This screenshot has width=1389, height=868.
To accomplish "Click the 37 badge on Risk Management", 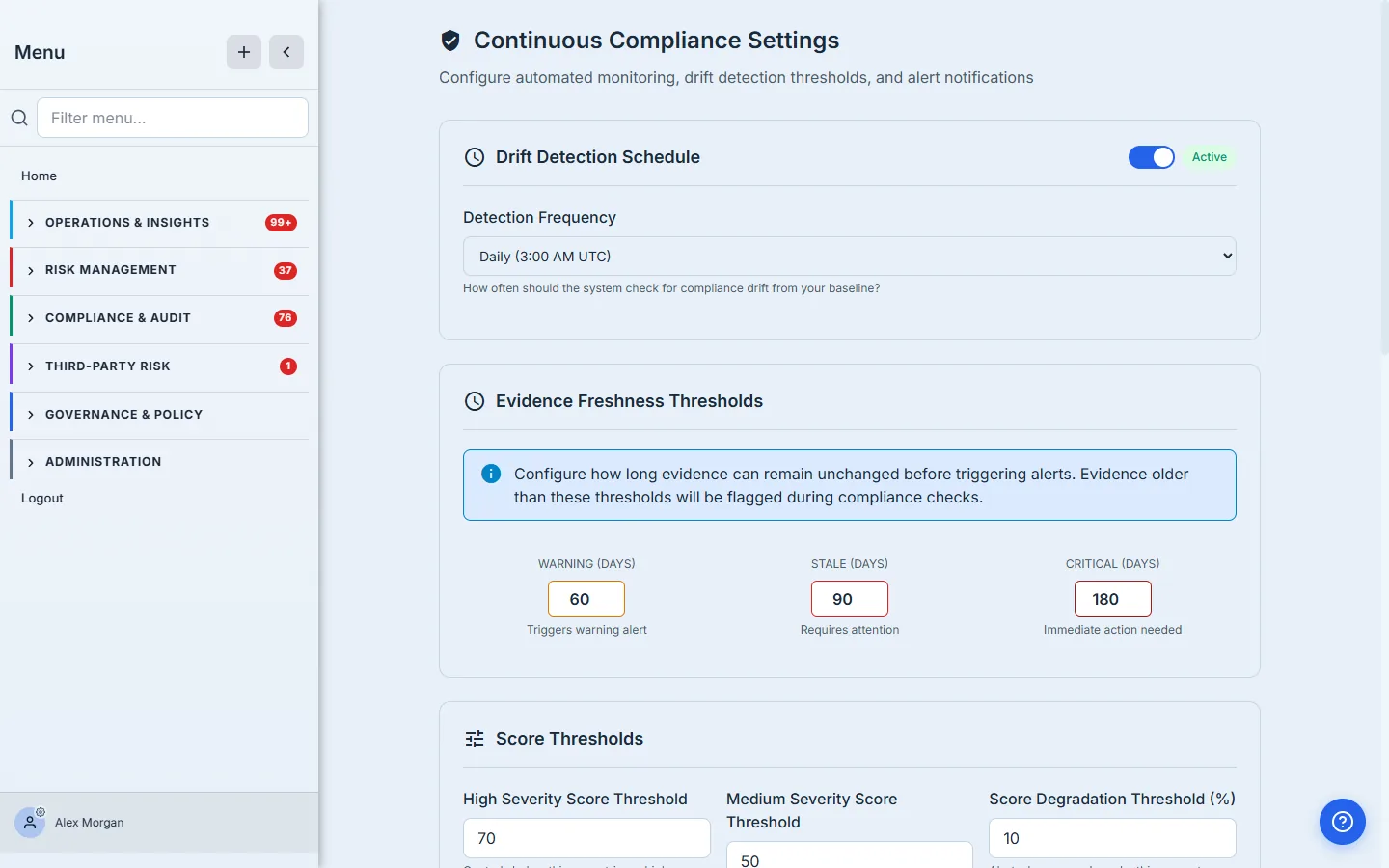I will click(286, 271).
